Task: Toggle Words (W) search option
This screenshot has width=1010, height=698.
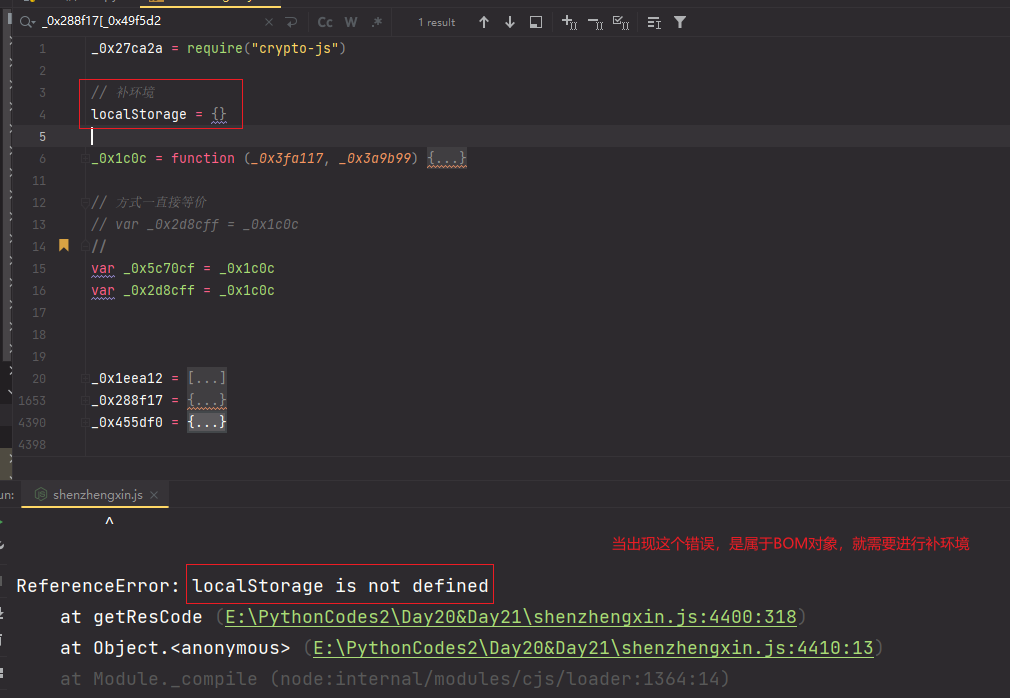Action: click(351, 22)
